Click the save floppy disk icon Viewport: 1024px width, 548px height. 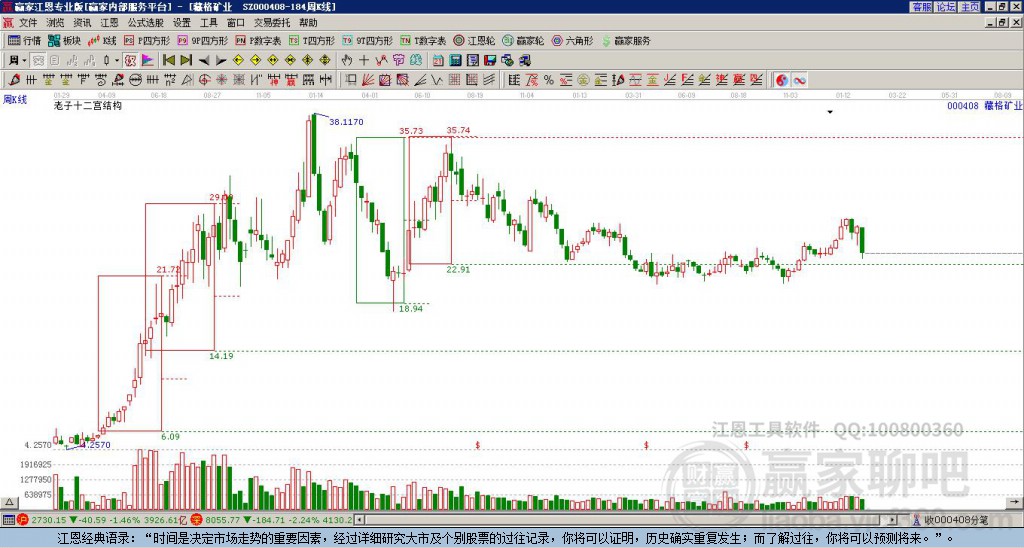tap(490, 61)
